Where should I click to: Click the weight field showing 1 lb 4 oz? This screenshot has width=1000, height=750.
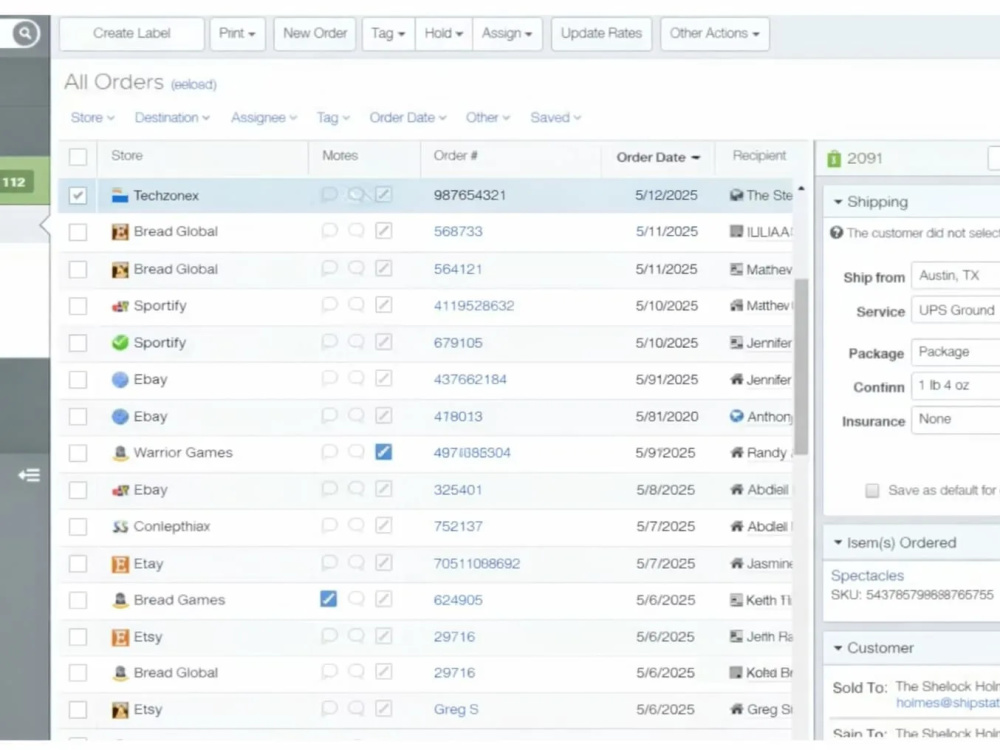point(955,386)
